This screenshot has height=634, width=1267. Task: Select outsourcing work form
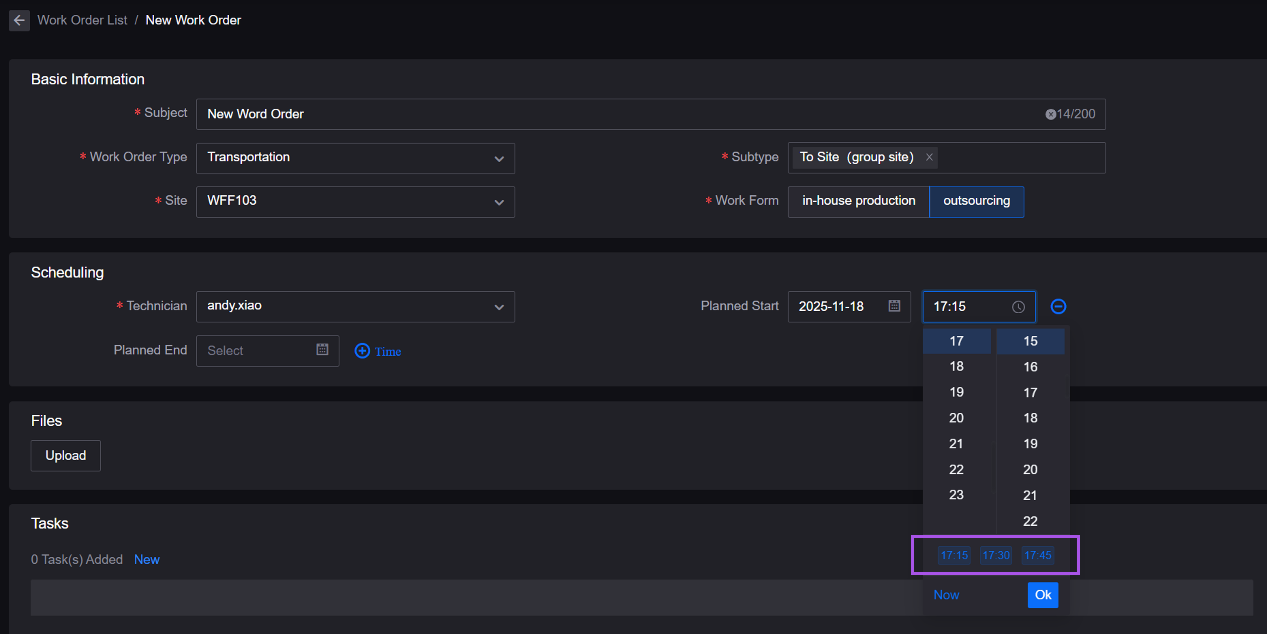(x=976, y=201)
